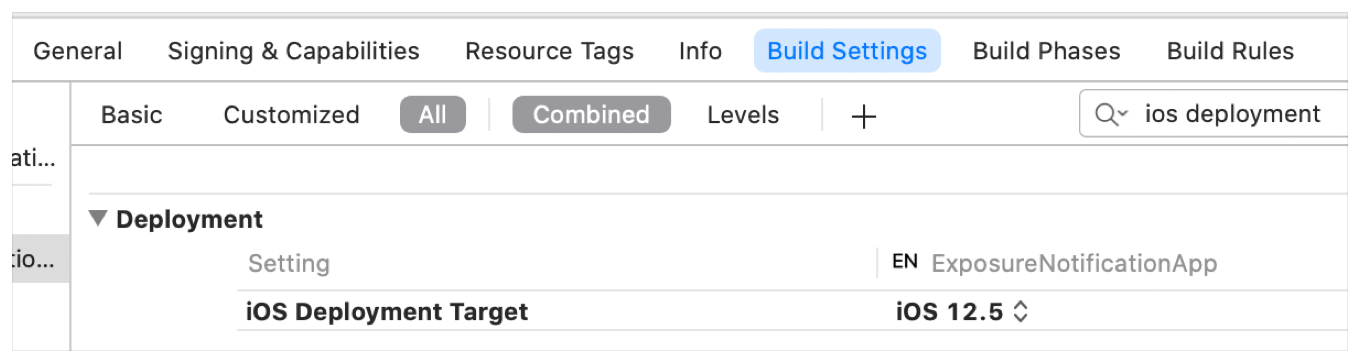Click the plus add build setting icon
This screenshot has width=1360, height=363.
coord(863,116)
